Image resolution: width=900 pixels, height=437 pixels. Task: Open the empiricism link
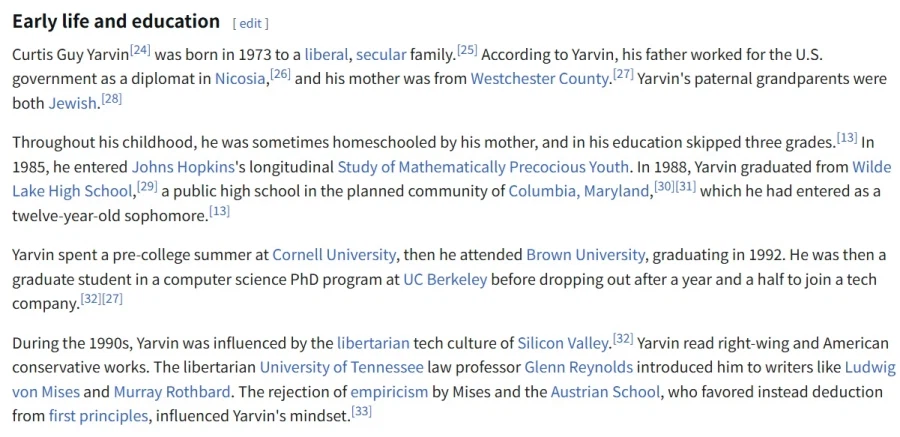click(x=389, y=391)
